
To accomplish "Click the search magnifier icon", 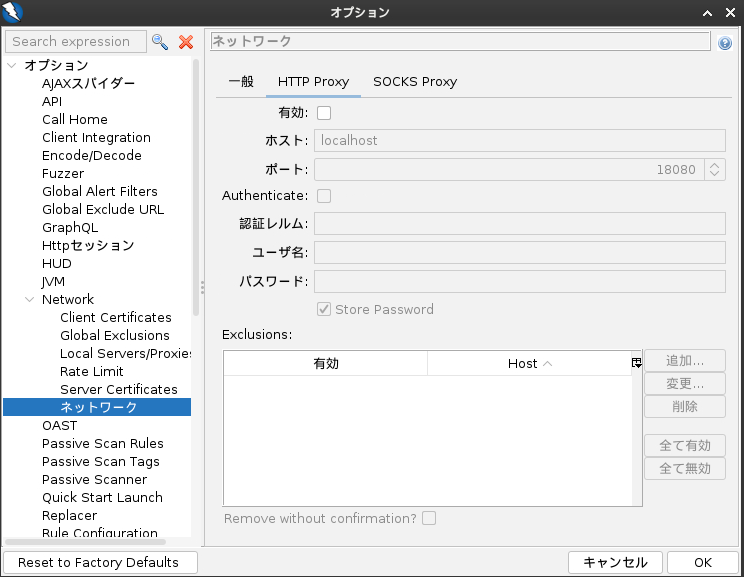I will pyautogui.click(x=160, y=42).
